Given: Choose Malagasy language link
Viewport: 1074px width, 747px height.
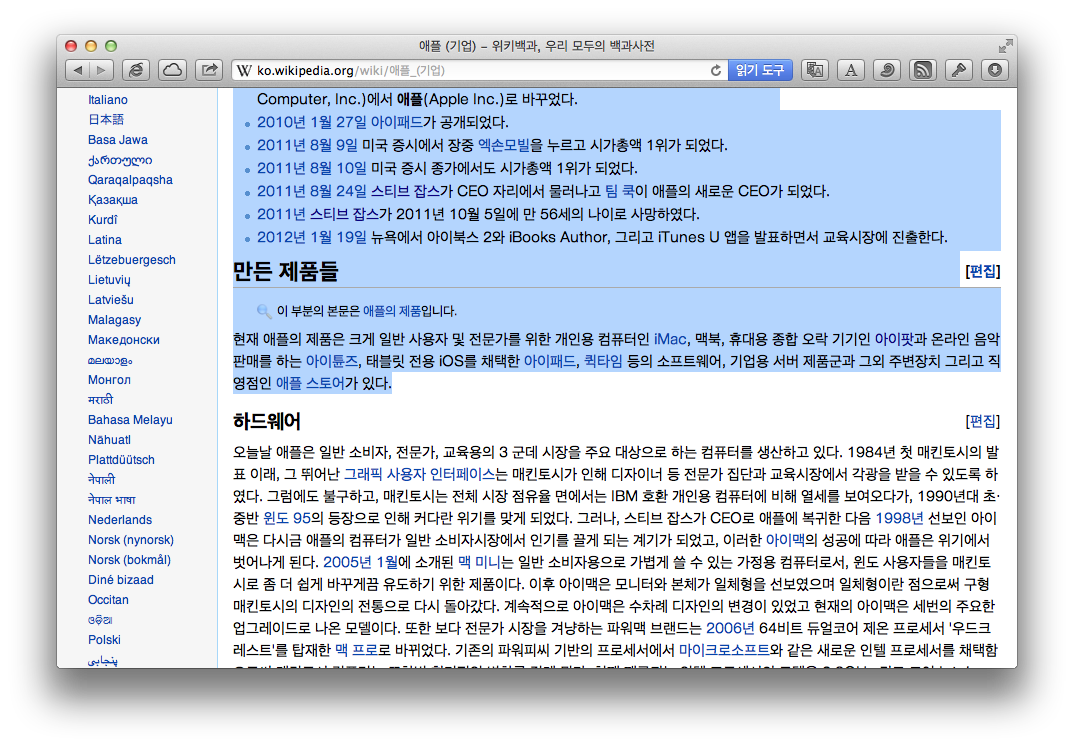Looking at the screenshot, I should 114,320.
